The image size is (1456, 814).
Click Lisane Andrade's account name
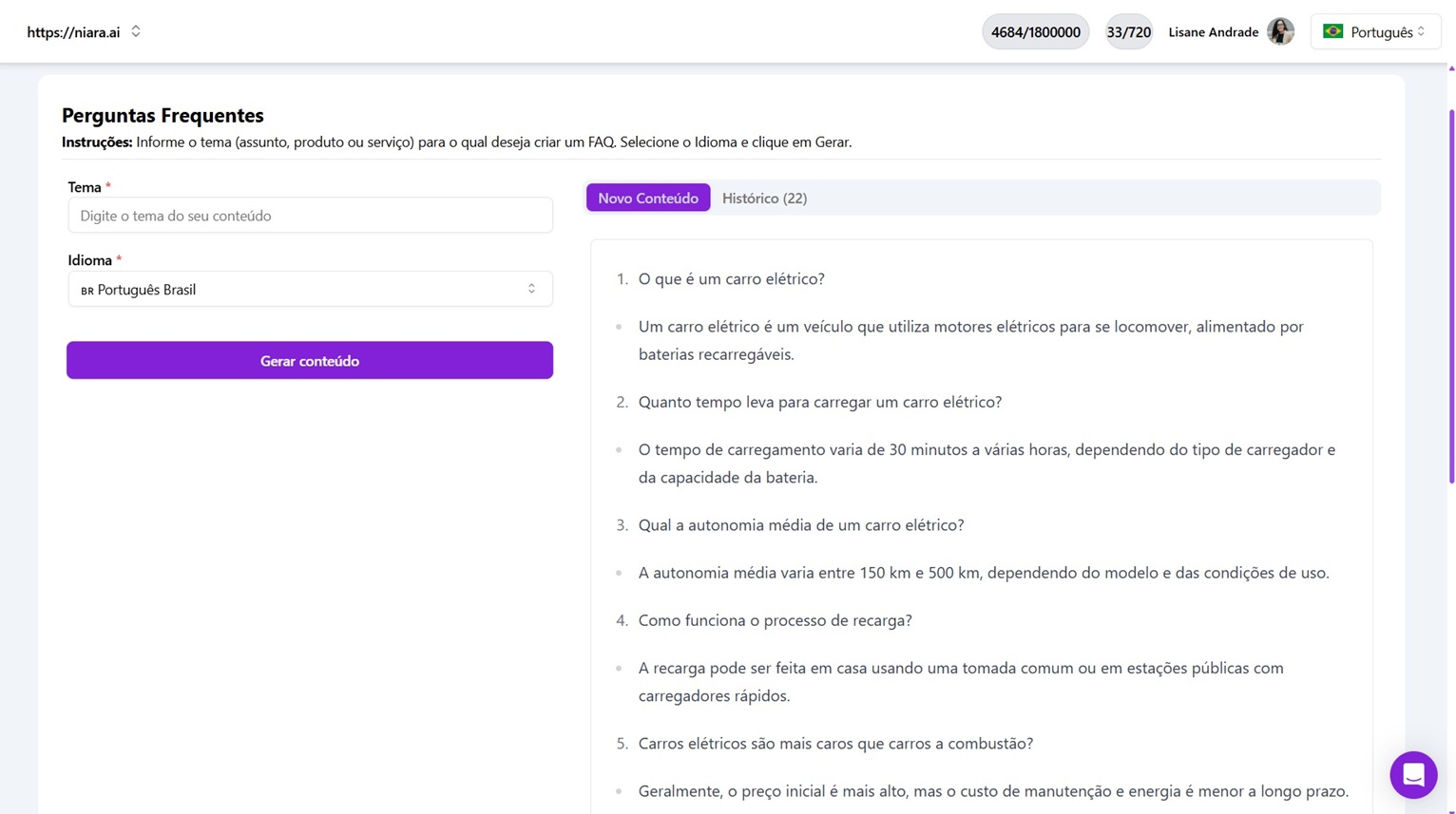(x=1213, y=31)
